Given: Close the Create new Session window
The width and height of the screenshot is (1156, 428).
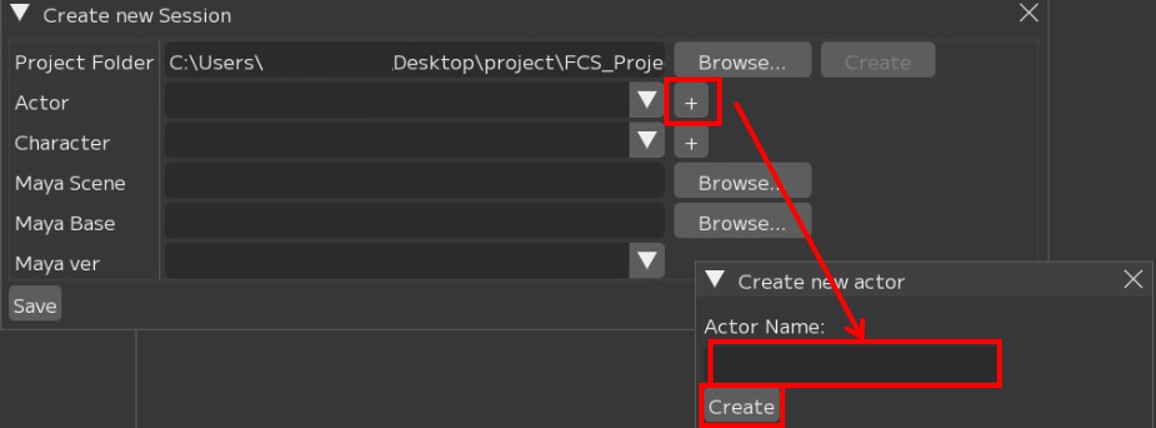Looking at the screenshot, I should pyautogui.click(x=1028, y=14).
